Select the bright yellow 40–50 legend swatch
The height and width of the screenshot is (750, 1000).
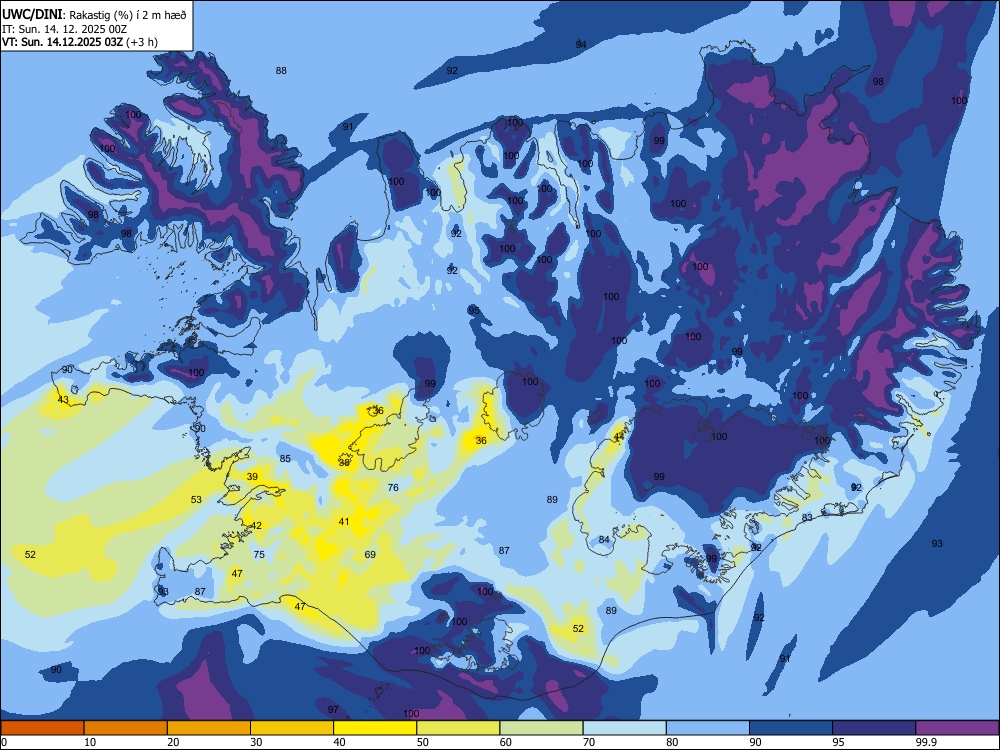(375, 728)
